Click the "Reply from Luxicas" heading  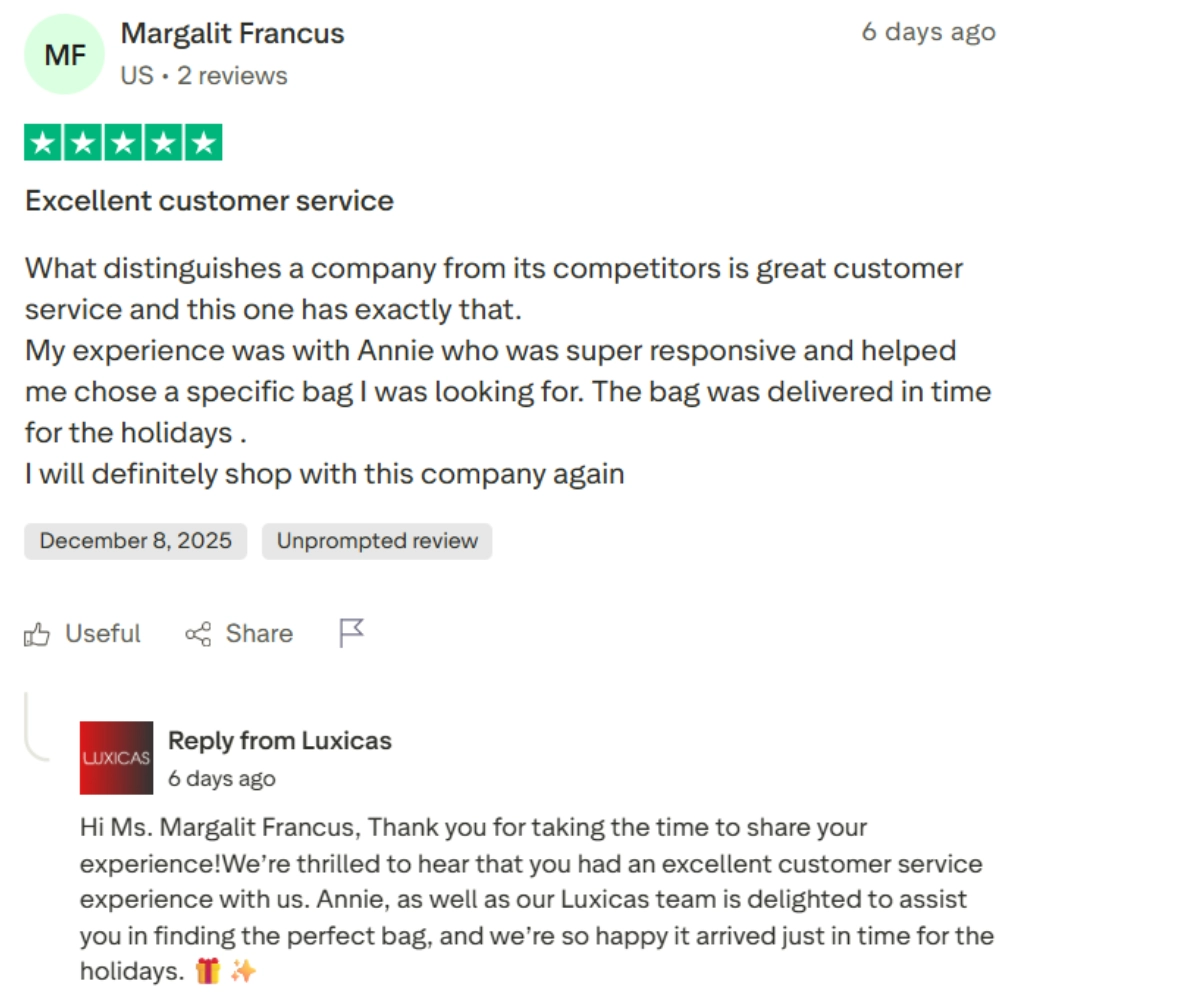click(279, 741)
